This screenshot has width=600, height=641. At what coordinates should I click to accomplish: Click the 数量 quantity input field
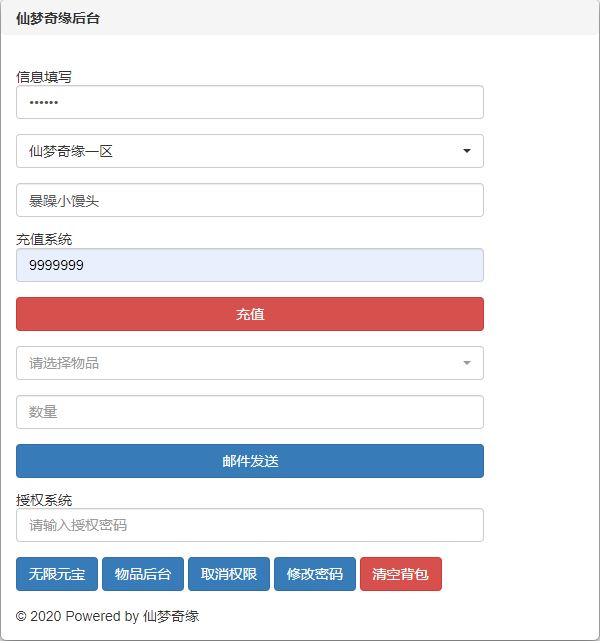tap(249, 412)
